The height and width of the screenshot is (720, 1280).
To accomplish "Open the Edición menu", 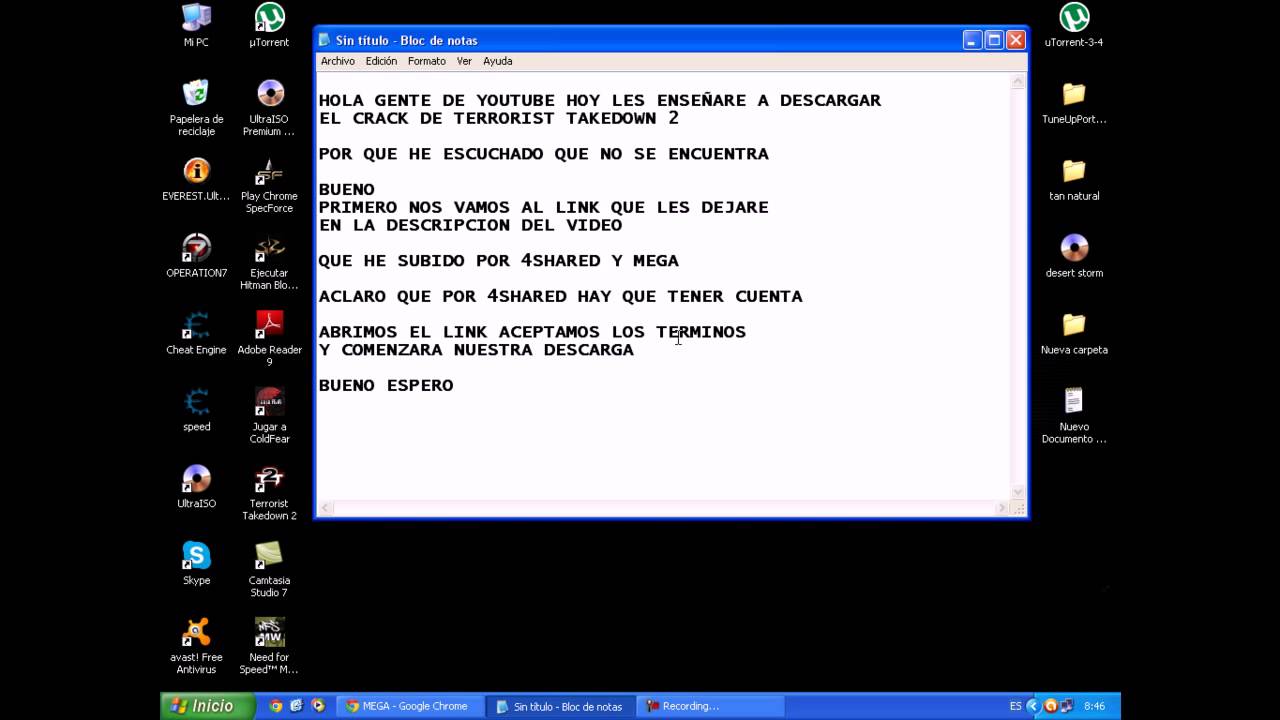I will click(381, 61).
